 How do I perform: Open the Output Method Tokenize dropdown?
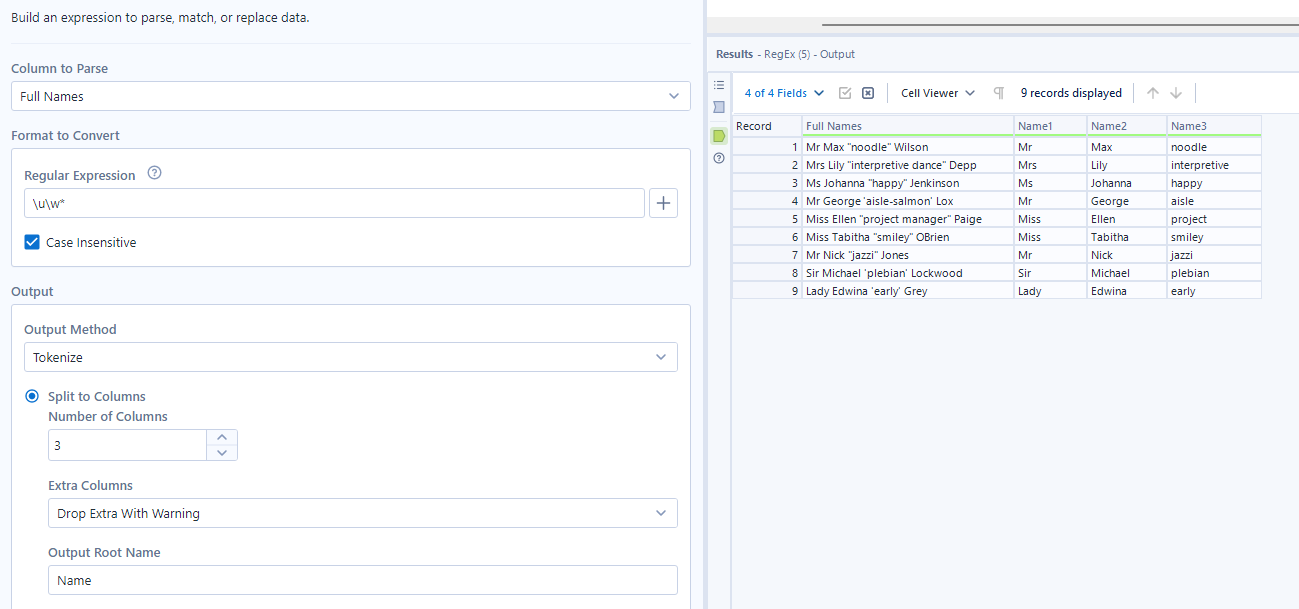coord(351,357)
